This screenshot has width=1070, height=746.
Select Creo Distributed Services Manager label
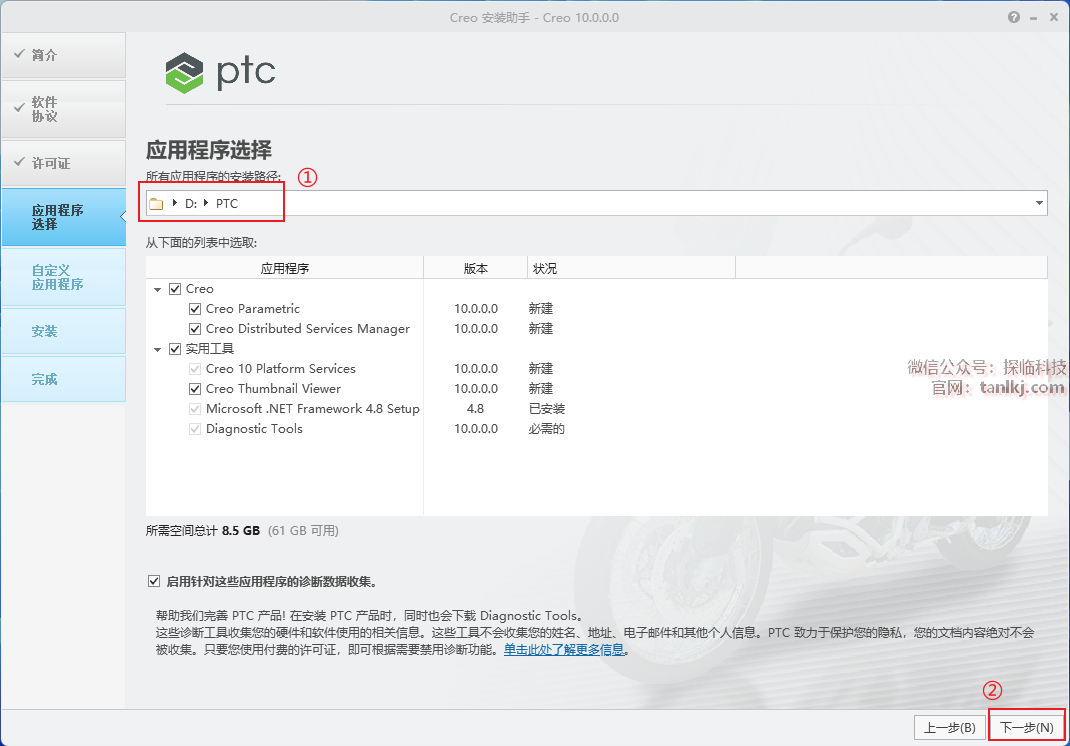click(308, 329)
